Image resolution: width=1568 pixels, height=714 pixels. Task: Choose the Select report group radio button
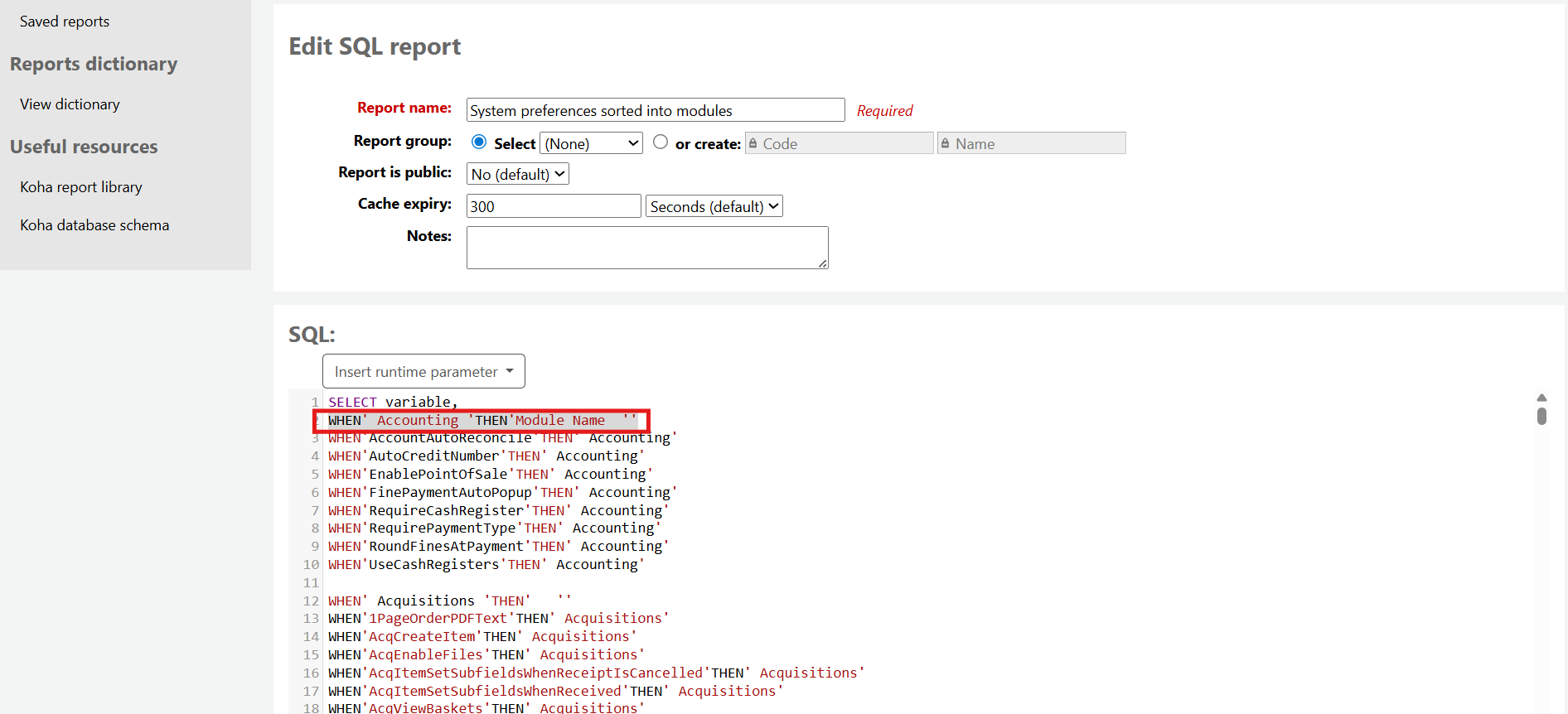(479, 142)
